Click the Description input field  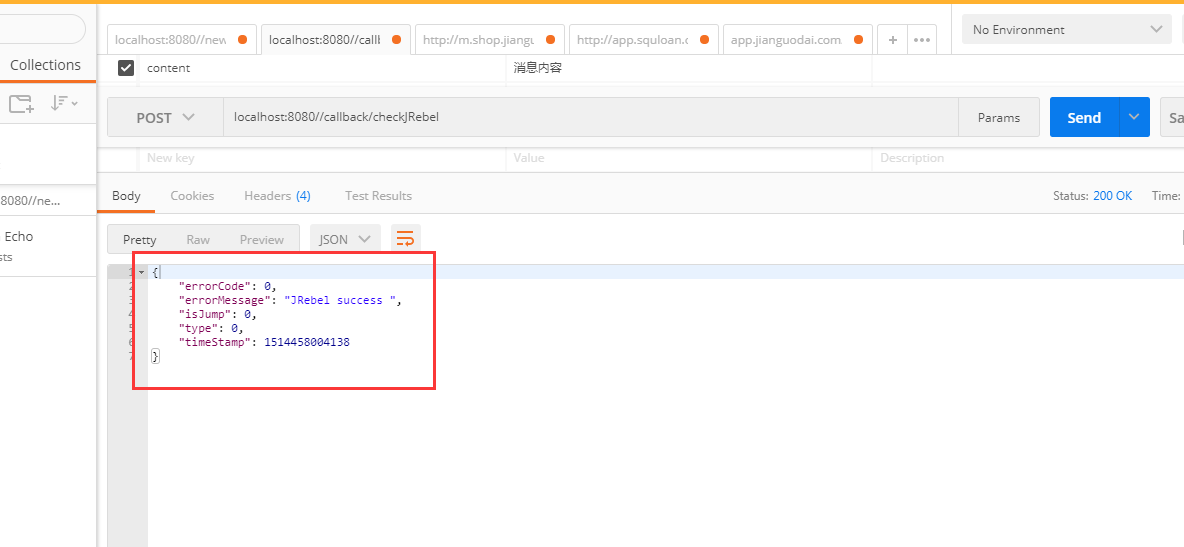[x=1027, y=158]
